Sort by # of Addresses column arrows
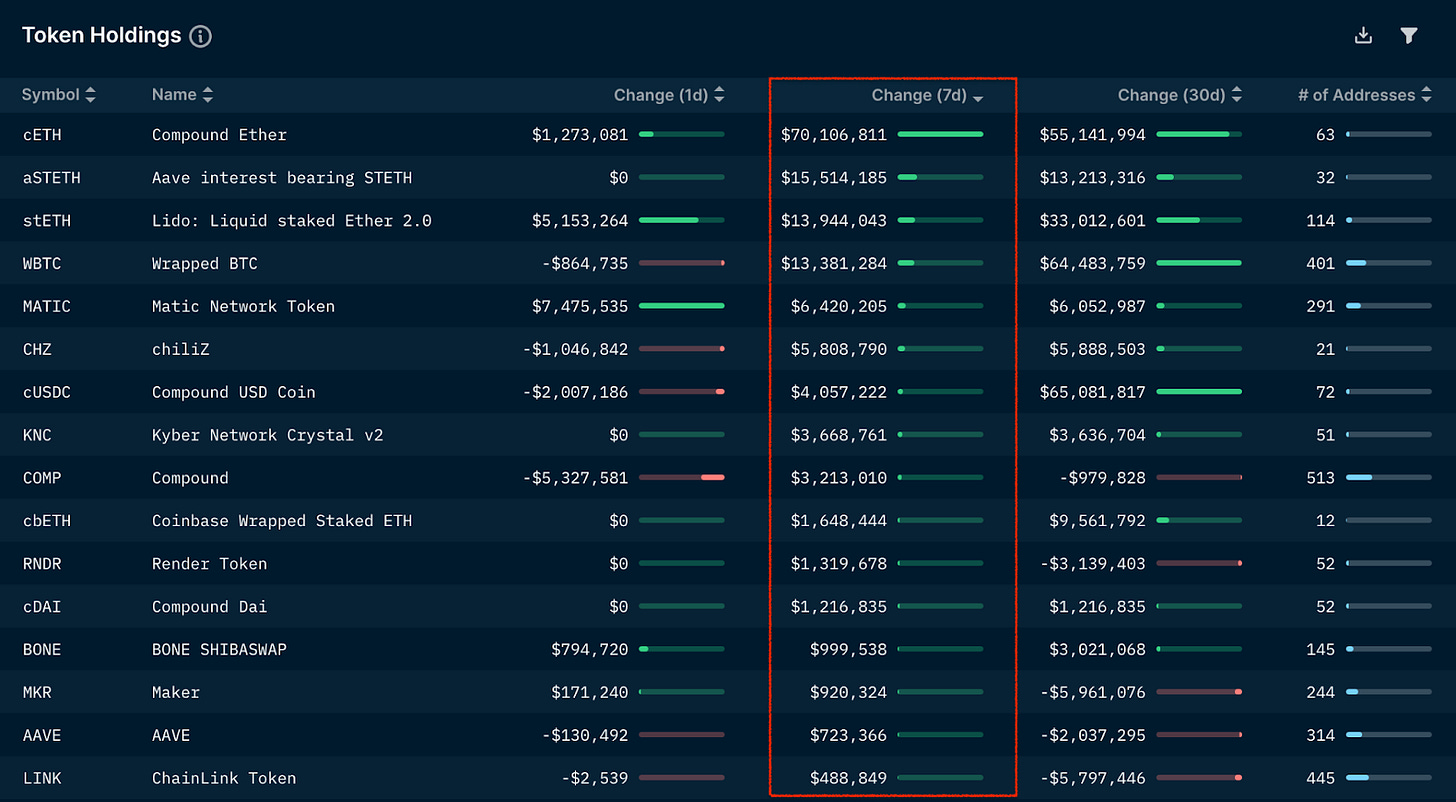 [1426, 95]
